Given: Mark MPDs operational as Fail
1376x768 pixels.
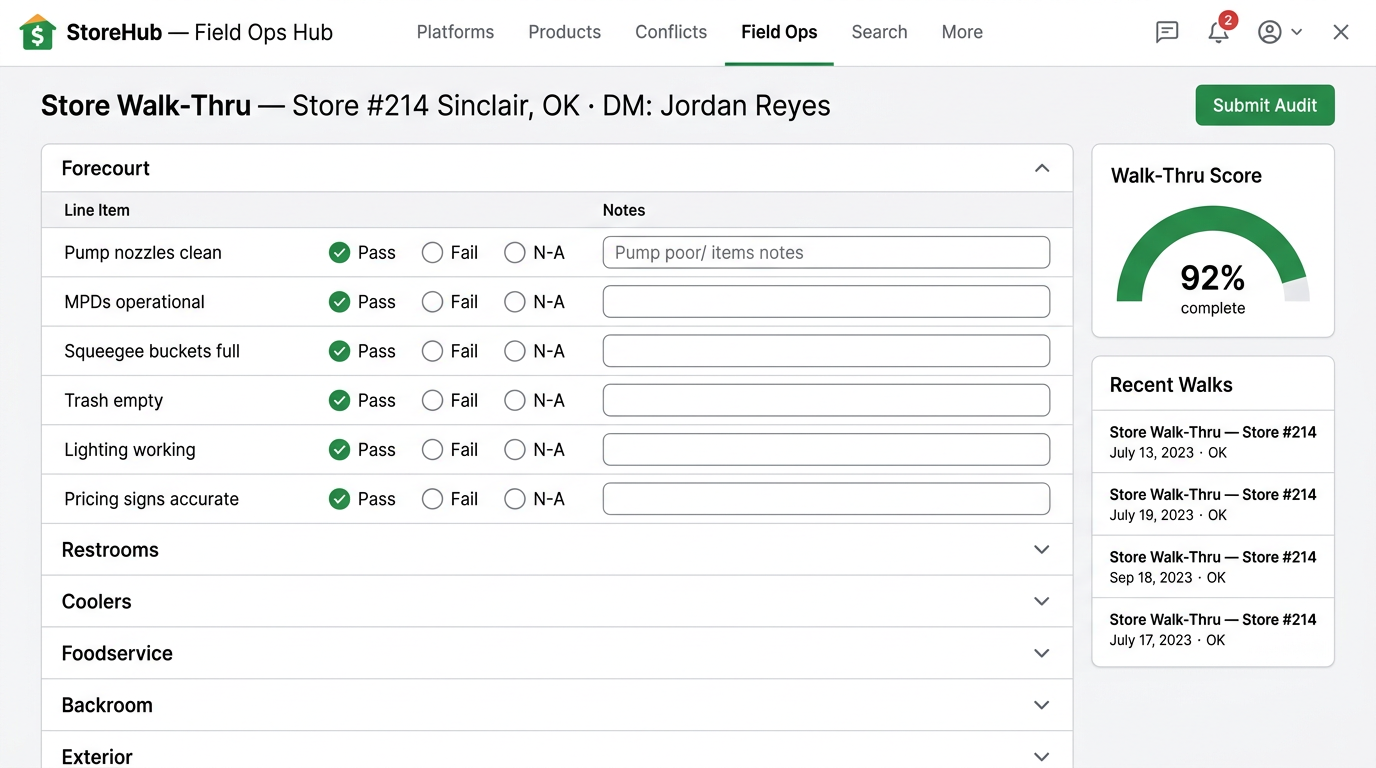Looking at the screenshot, I should [432, 302].
